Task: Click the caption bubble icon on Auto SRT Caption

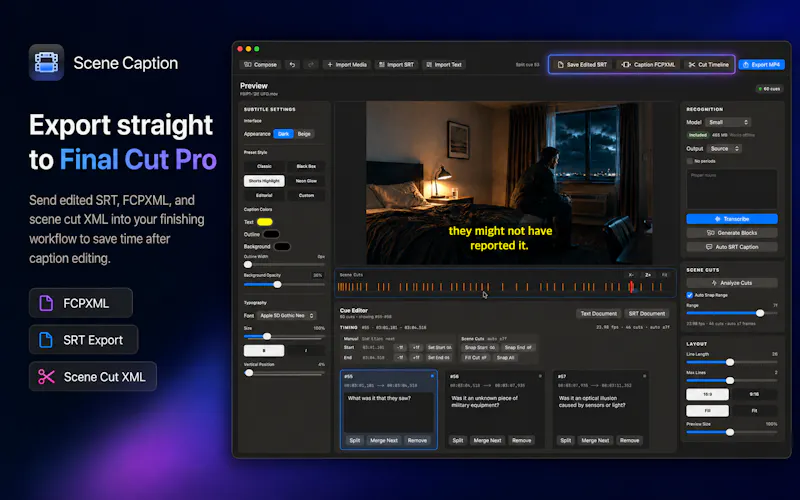Action: [x=709, y=247]
